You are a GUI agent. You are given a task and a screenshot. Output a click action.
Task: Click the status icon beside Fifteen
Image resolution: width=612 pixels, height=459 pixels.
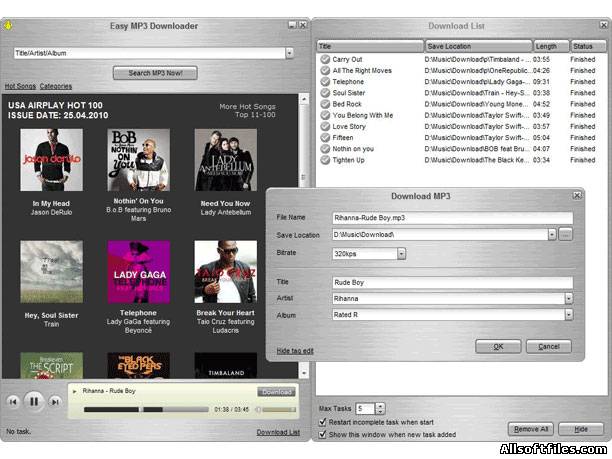(x=325, y=138)
